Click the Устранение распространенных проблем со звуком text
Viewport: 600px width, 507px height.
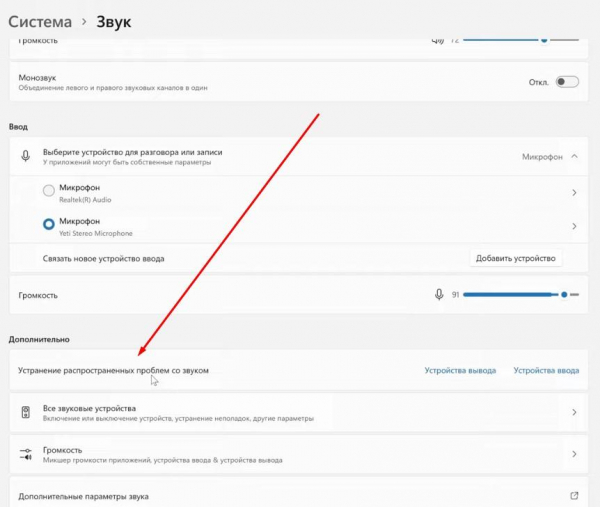(x=113, y=370)
